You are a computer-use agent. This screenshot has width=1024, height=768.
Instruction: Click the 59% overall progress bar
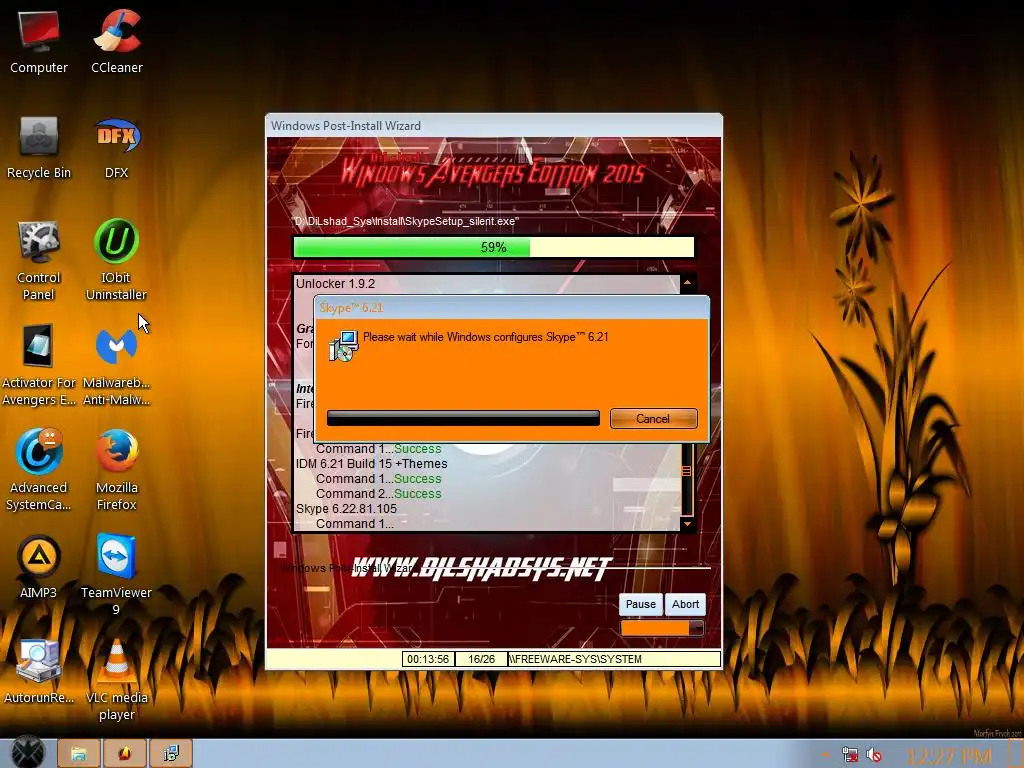tap(494, 248)
